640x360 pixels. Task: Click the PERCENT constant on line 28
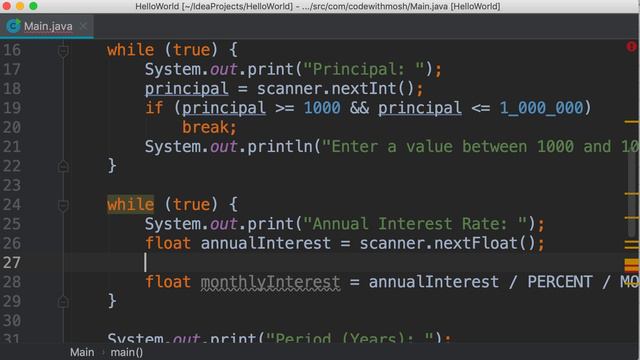[x=560, y=282]
